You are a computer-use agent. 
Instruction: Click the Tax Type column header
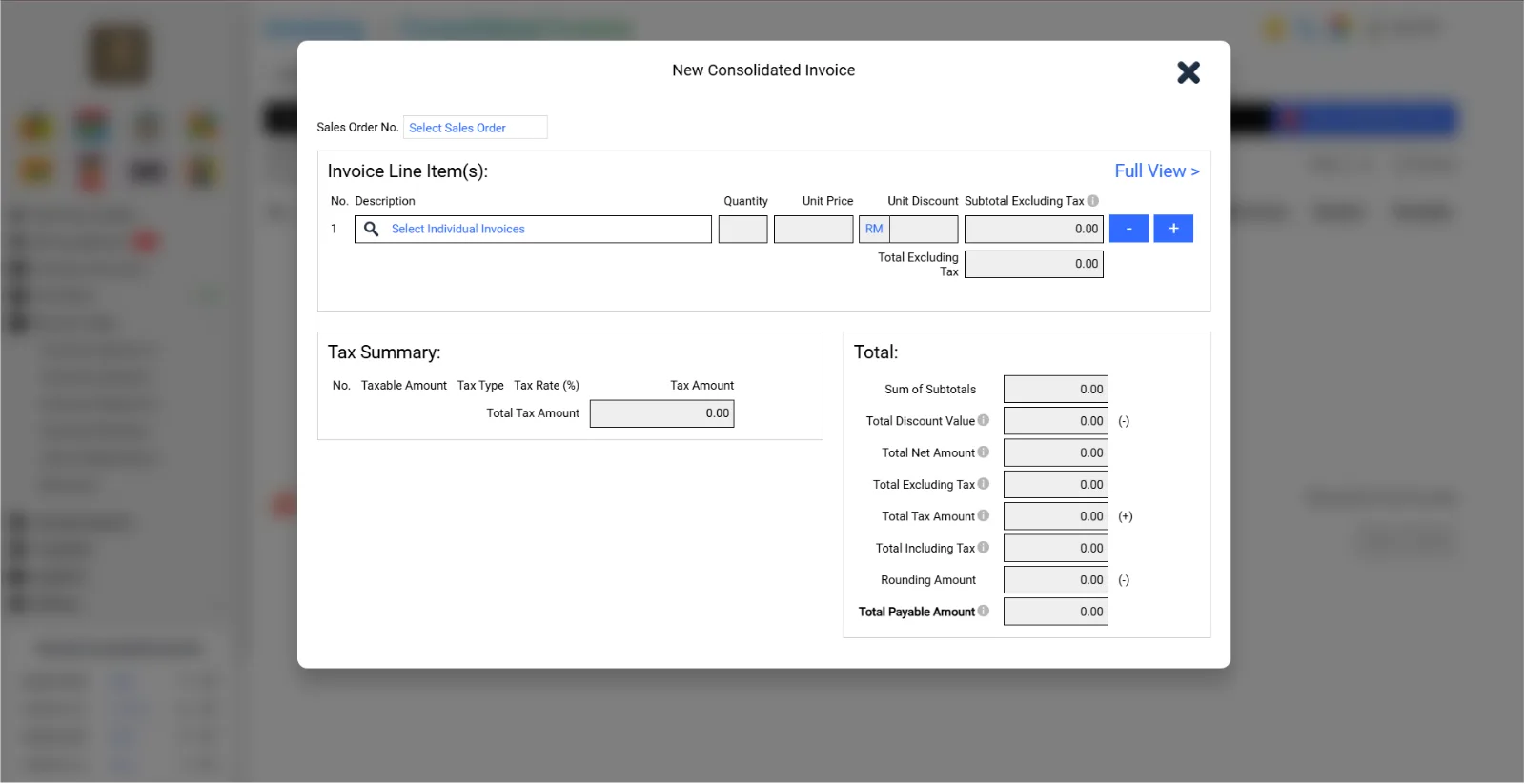click(x=480, y=386)
